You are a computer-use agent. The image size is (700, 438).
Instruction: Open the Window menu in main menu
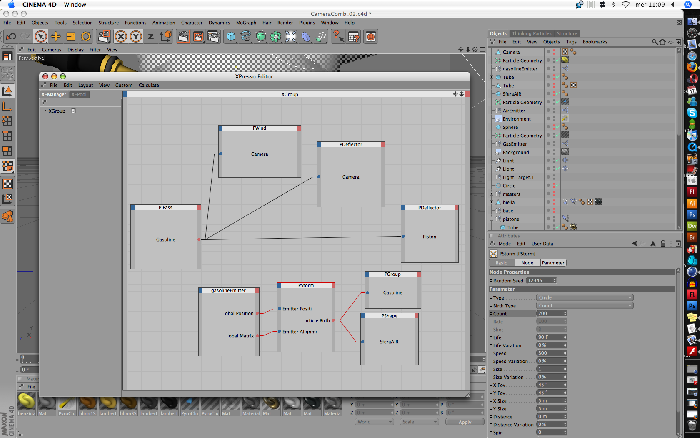pos(330,22)
